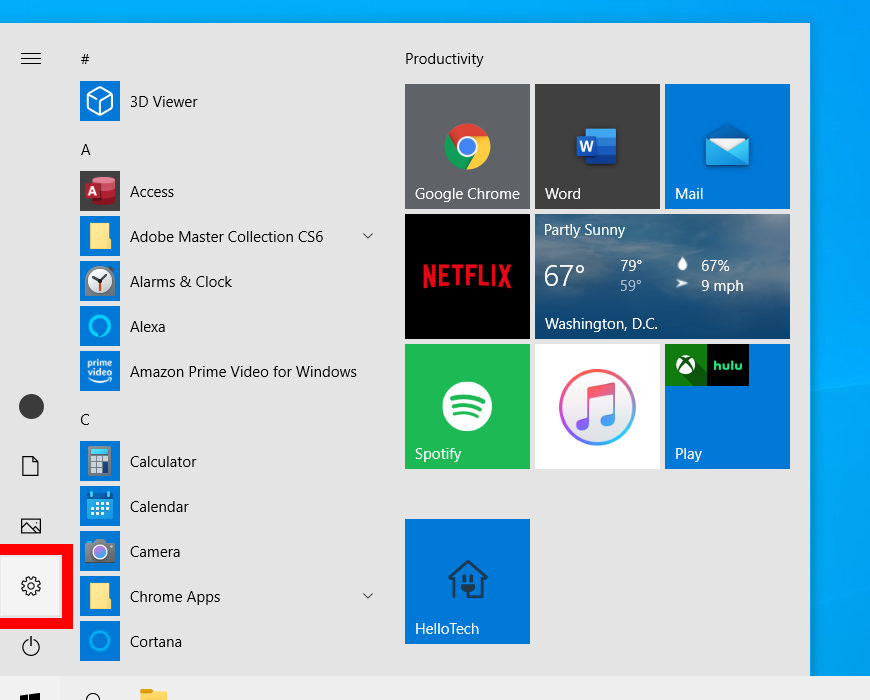Screen dimensions: 870x700
Task: Open the HelloTech tile
Action: (x=467, y=581)
